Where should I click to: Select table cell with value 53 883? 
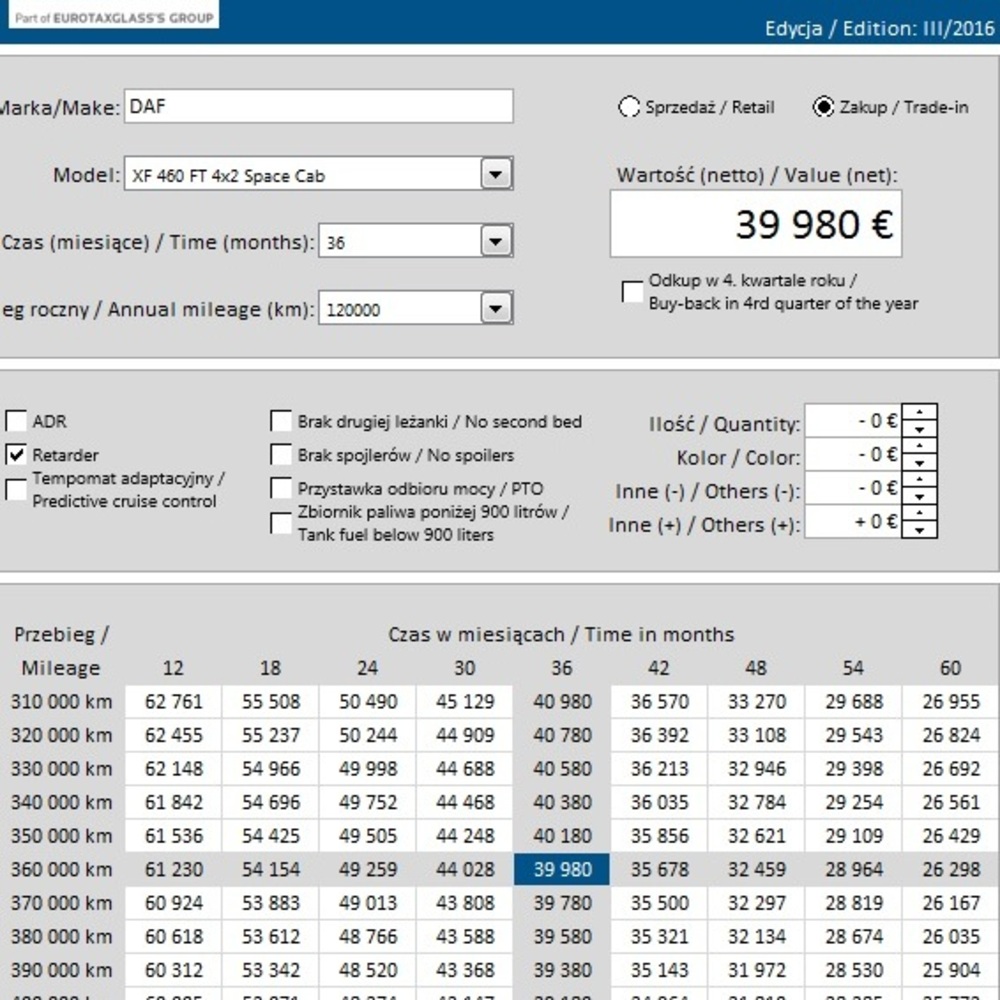[270, 903]
